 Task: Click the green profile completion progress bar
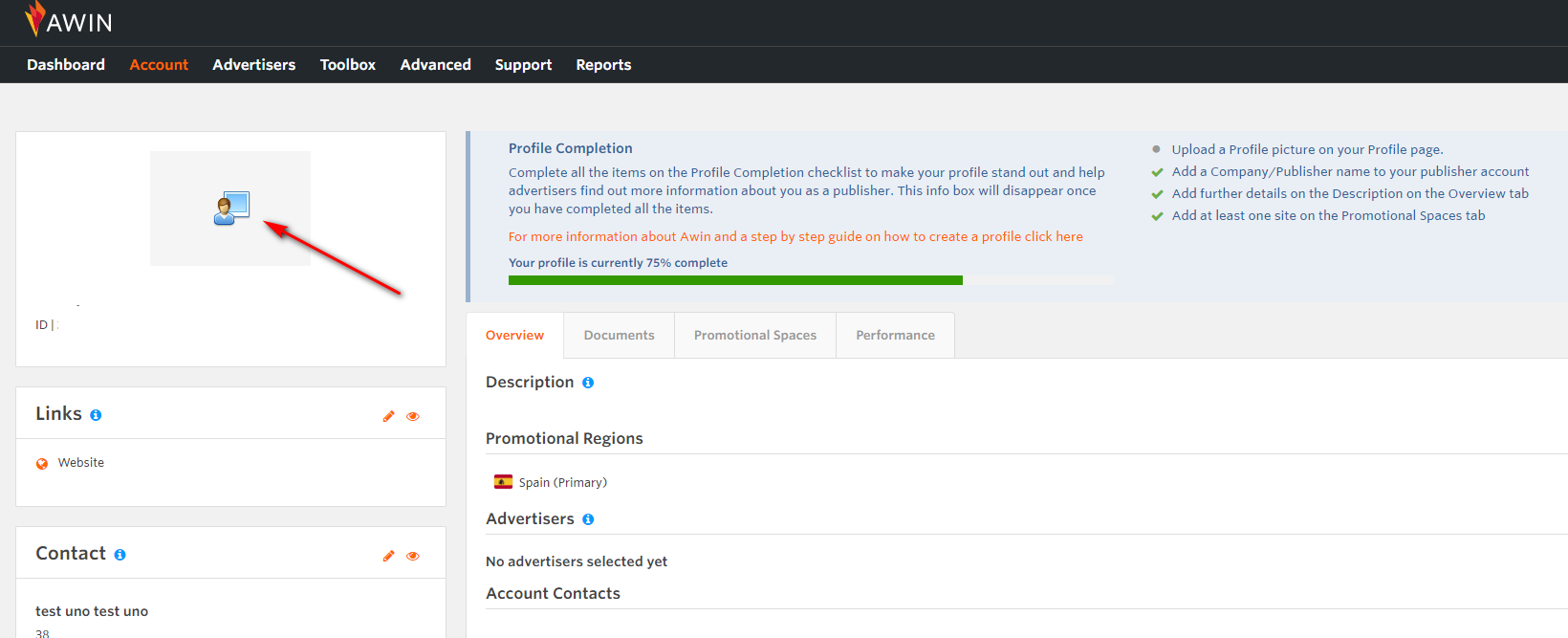coord(734,280)
